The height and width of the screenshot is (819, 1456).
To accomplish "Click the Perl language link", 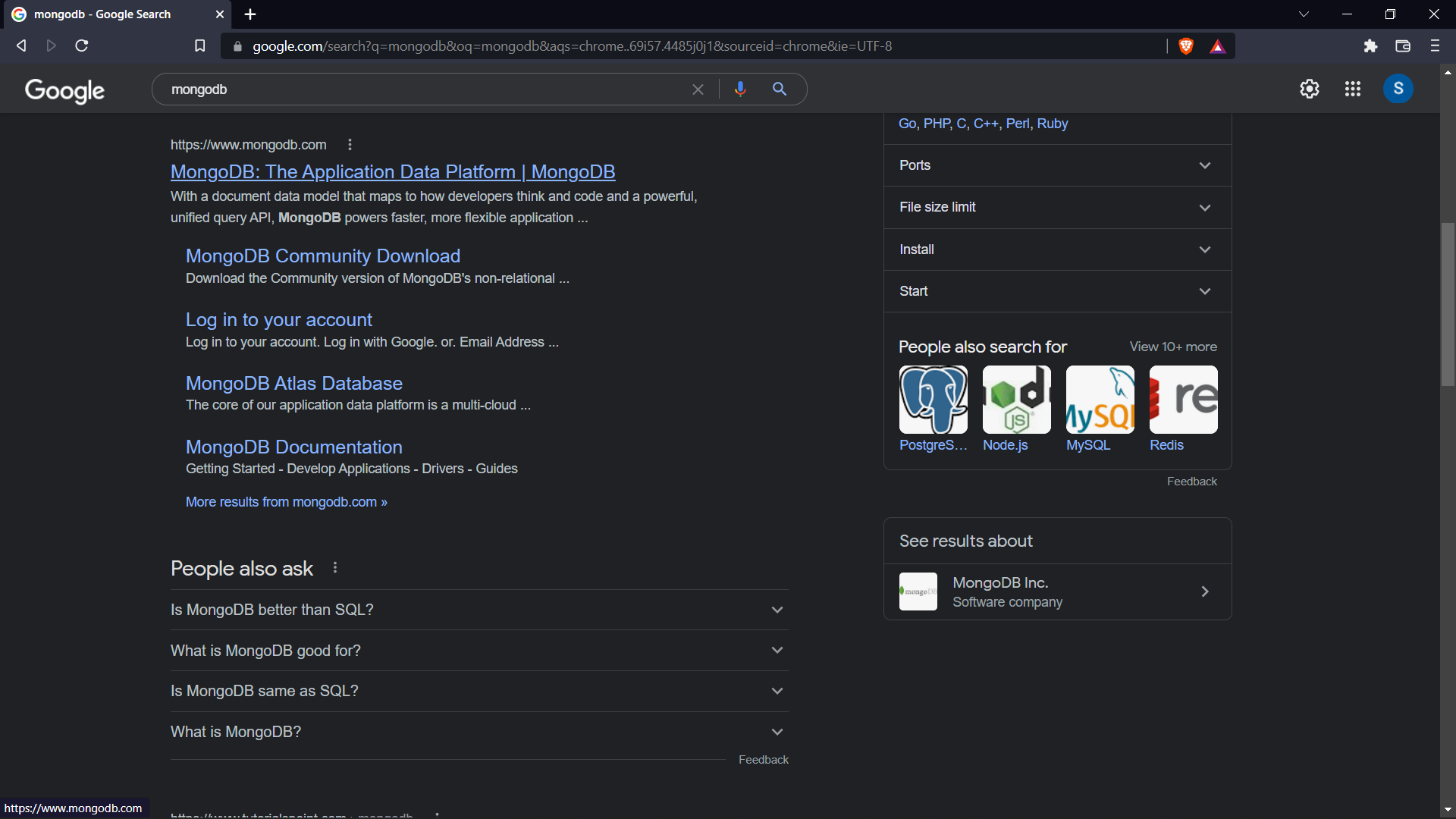I will pyautogui.click(x=1017, y=124).
